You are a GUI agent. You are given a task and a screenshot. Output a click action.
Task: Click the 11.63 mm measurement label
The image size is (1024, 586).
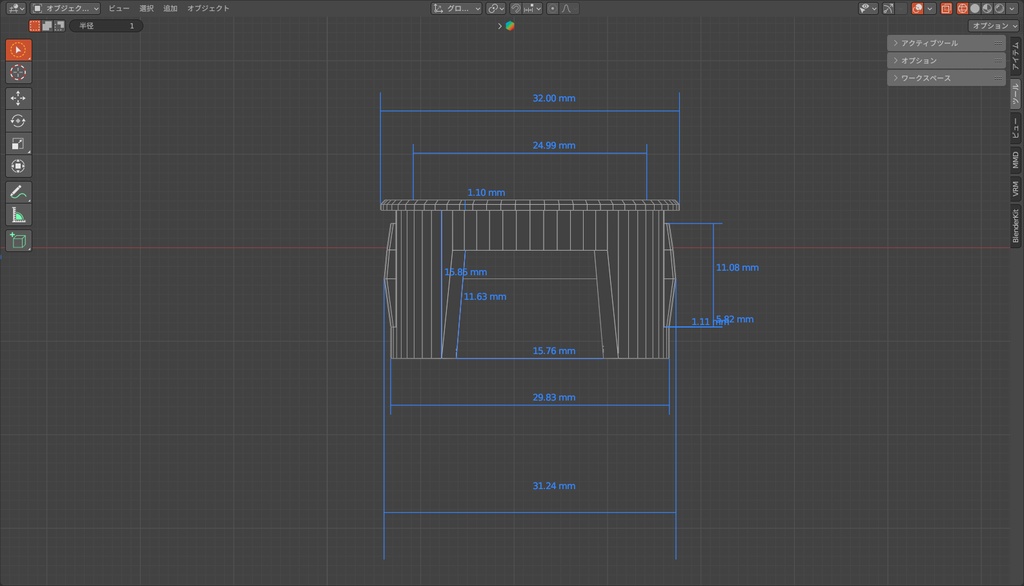click(x=485, y=297)
